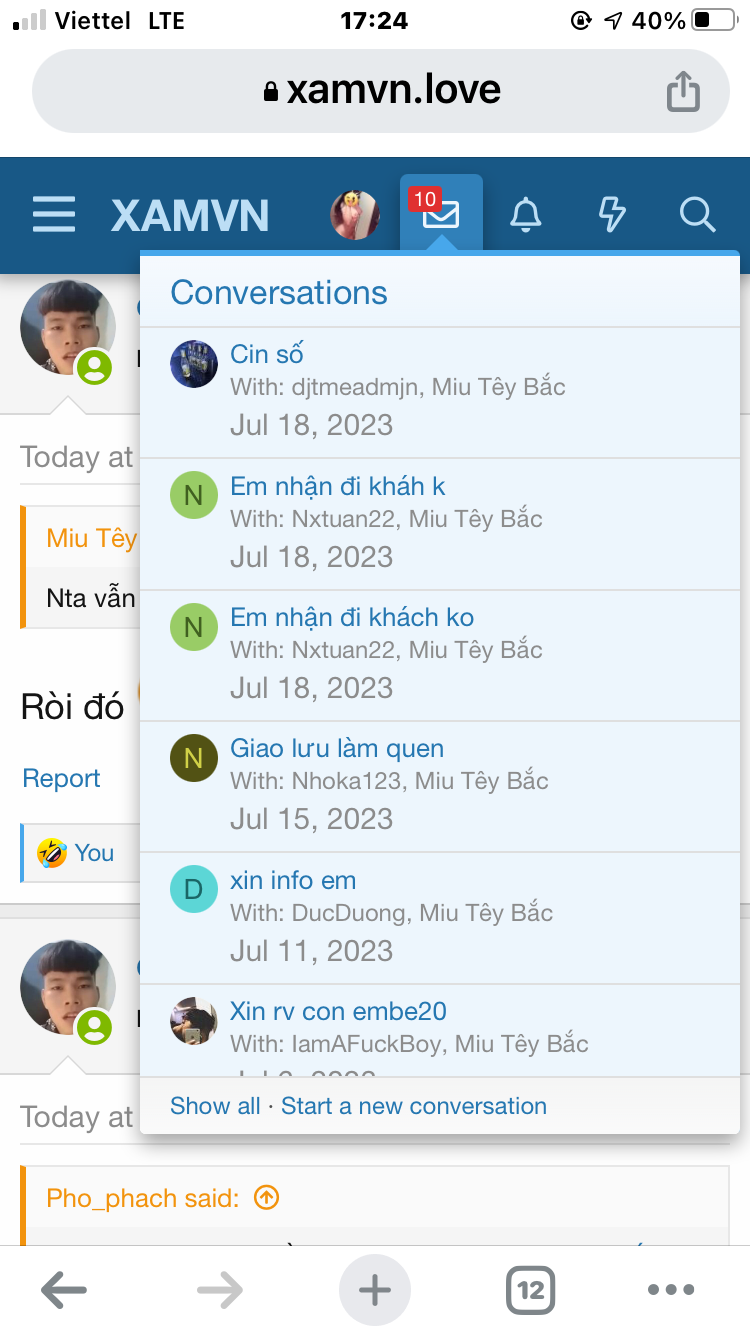Tap the xamvn.love address bar
This screenshot has width=750, height=1334.
click(x=382, y=91)
